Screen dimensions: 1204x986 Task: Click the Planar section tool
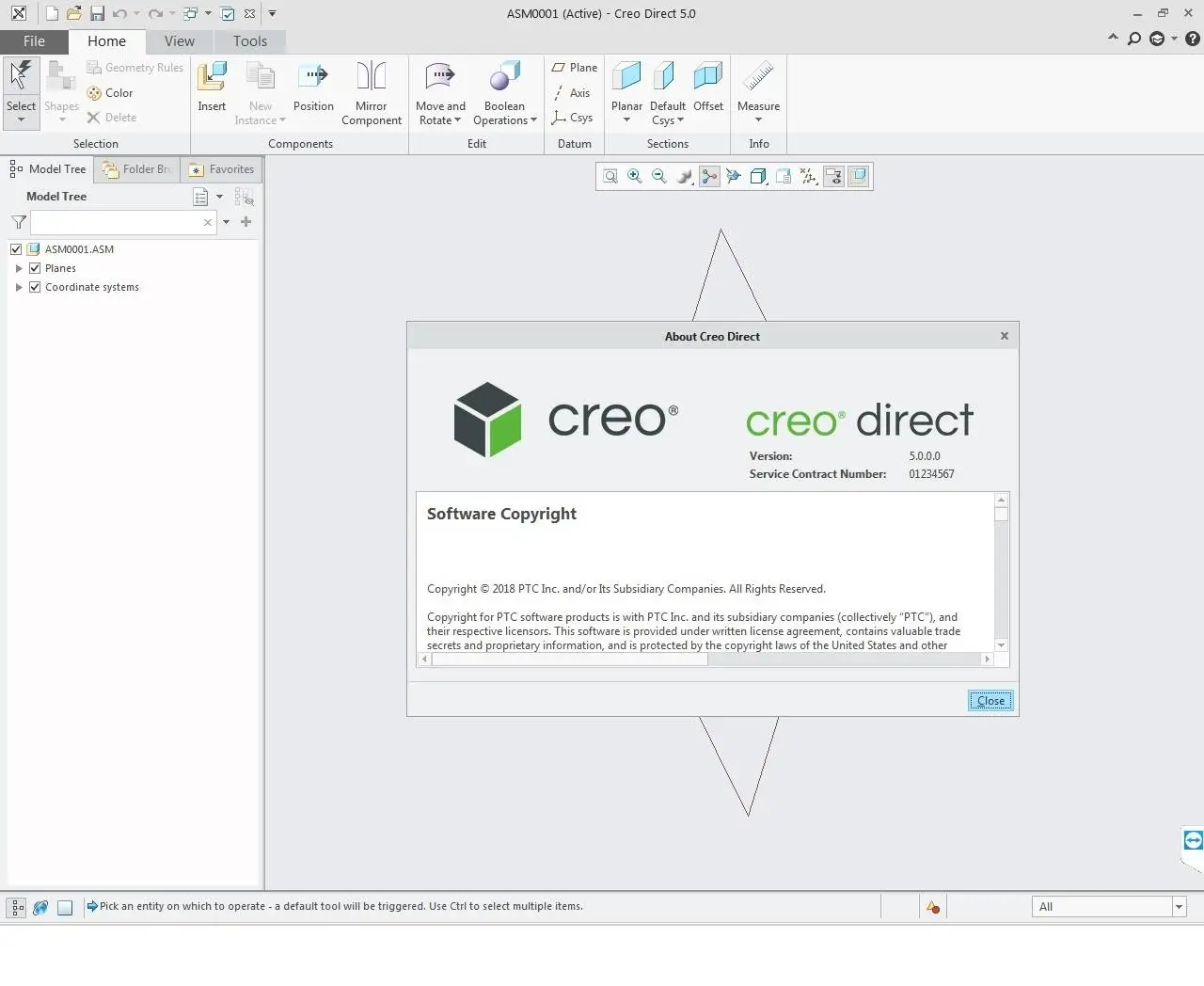pyautogui.click(x=626, y=87)
